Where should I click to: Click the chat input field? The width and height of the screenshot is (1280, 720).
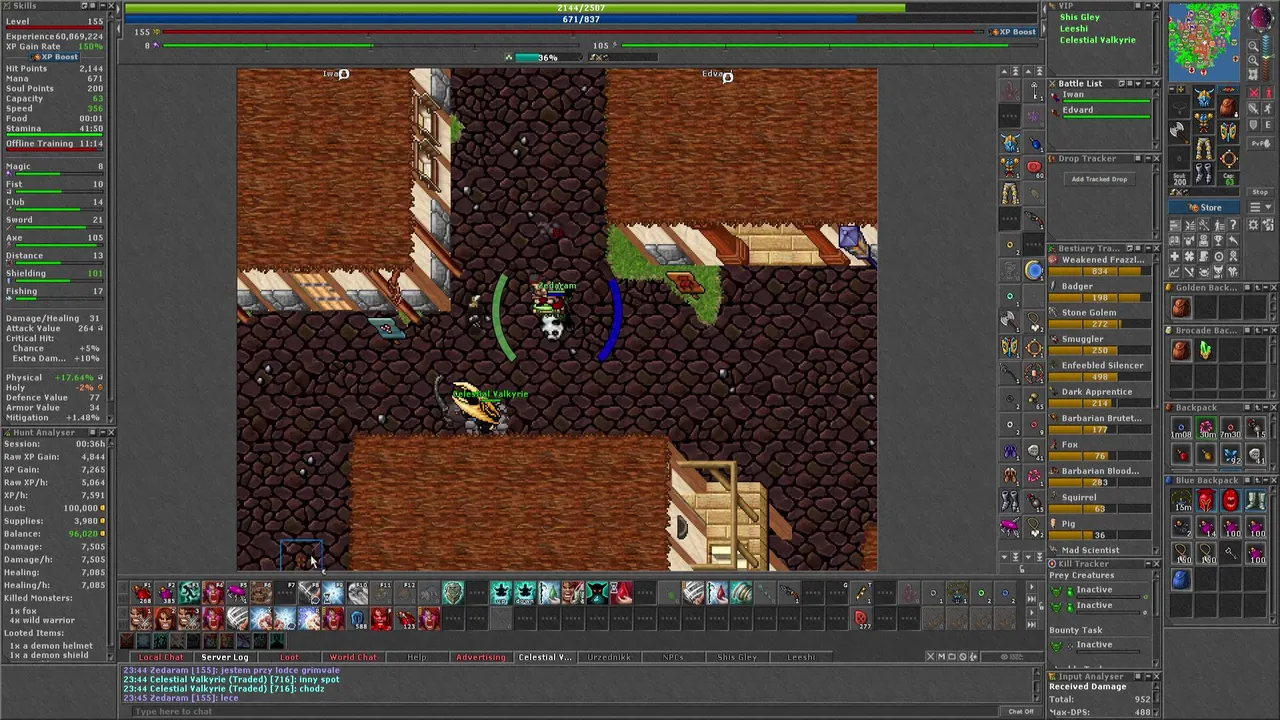click(565, 711)
